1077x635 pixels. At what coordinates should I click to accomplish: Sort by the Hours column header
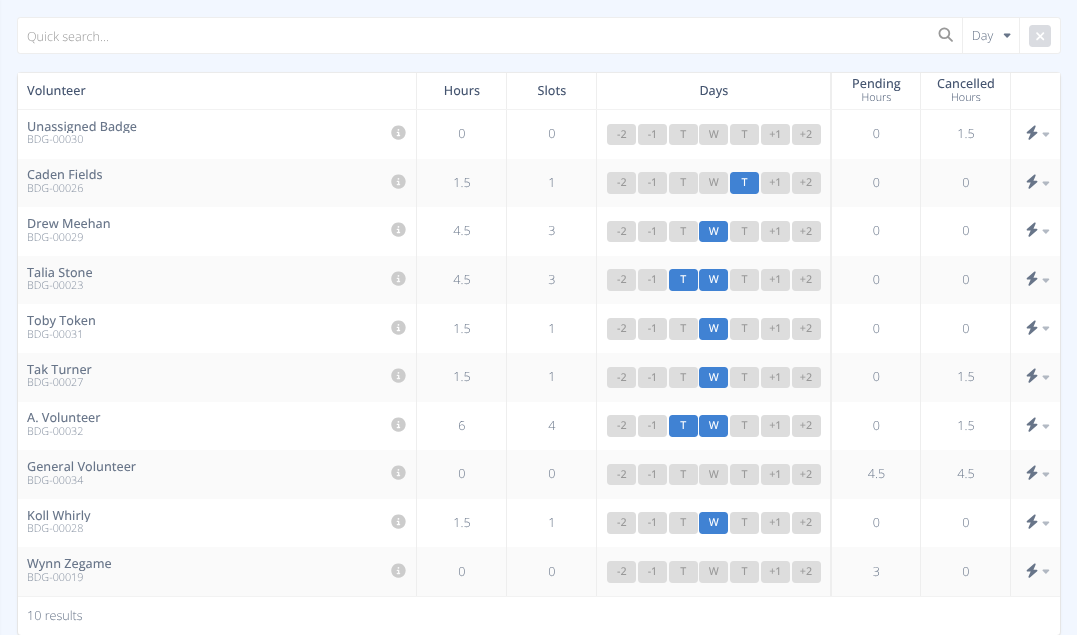click(461, 91)
